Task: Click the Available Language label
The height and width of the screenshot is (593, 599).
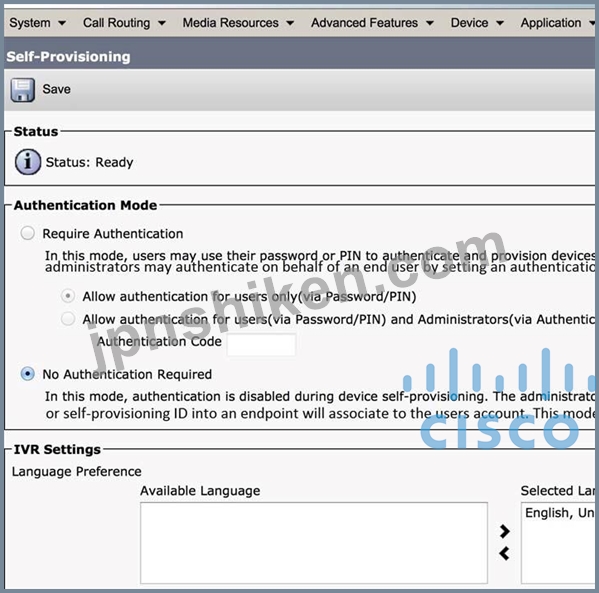Action: tap(200, 491)
